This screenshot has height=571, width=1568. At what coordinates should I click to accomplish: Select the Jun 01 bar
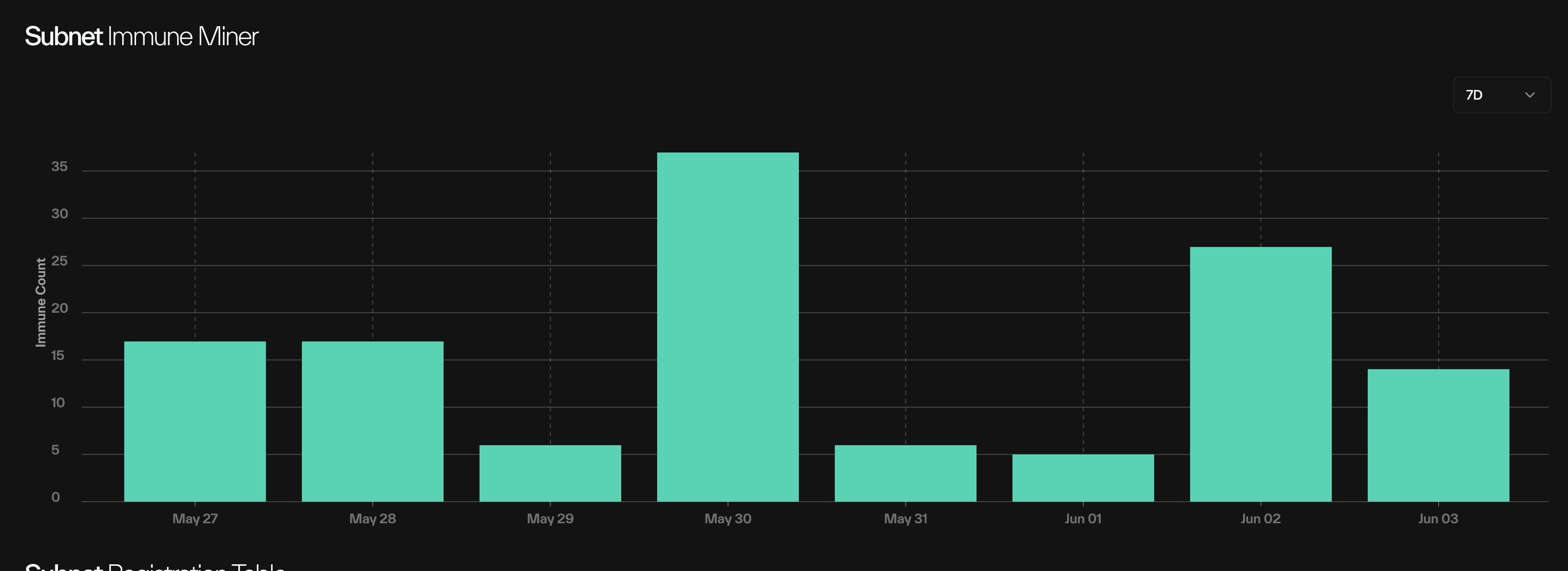(x=1083, y=478)
